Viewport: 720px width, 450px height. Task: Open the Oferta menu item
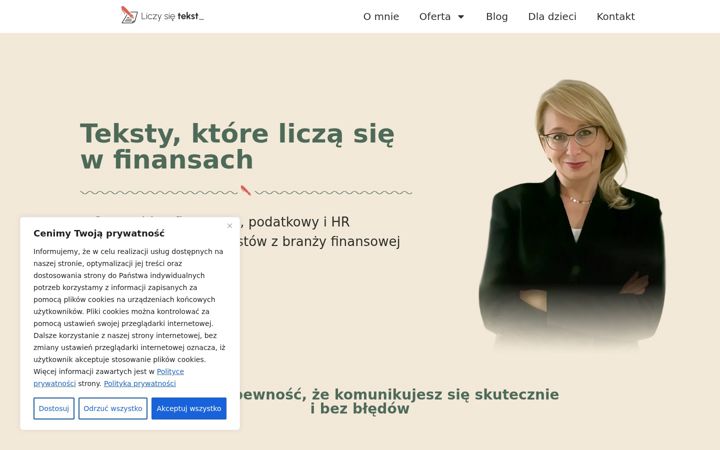[x=434, y=17]
